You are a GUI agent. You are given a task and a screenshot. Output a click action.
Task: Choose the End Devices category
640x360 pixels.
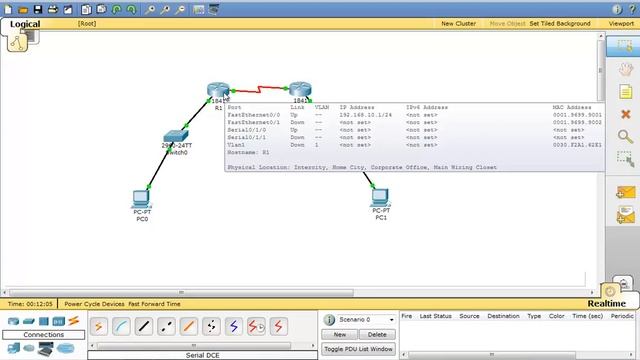(13, 349)
